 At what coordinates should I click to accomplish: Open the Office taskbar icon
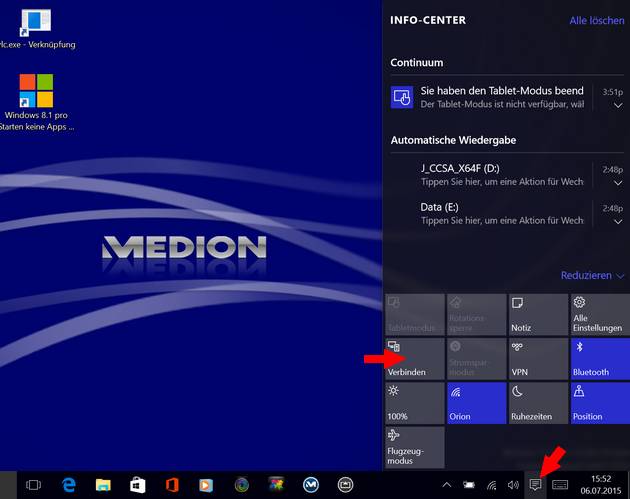point(172,485)
